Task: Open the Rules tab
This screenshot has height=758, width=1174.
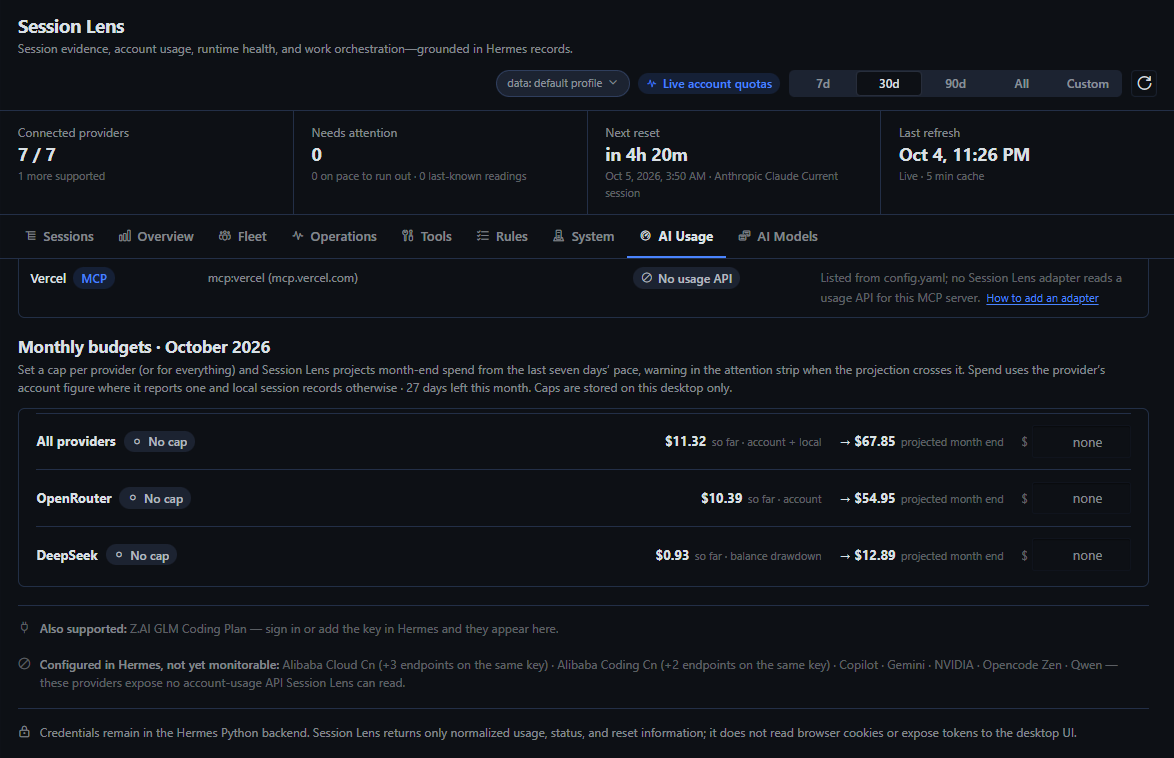Action: 502,236
